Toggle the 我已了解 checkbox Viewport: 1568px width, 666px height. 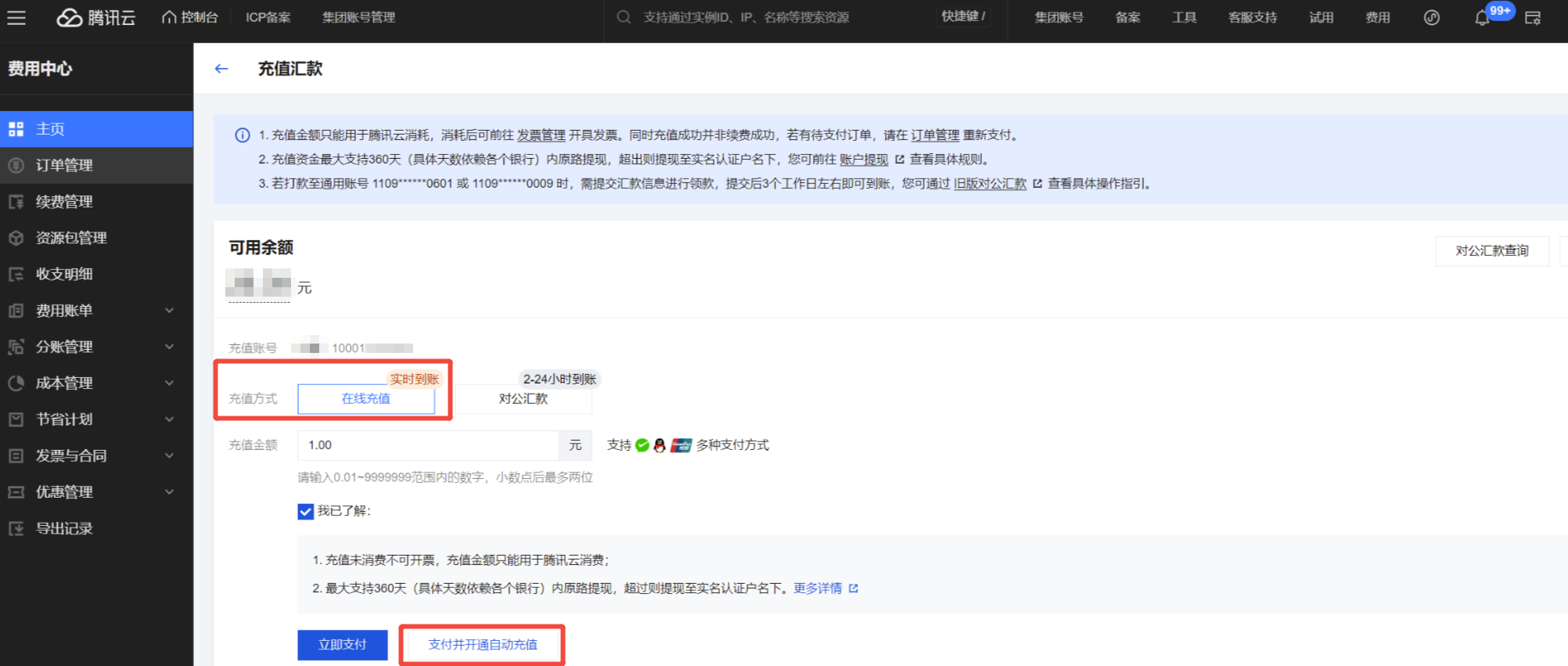(306, 511)
